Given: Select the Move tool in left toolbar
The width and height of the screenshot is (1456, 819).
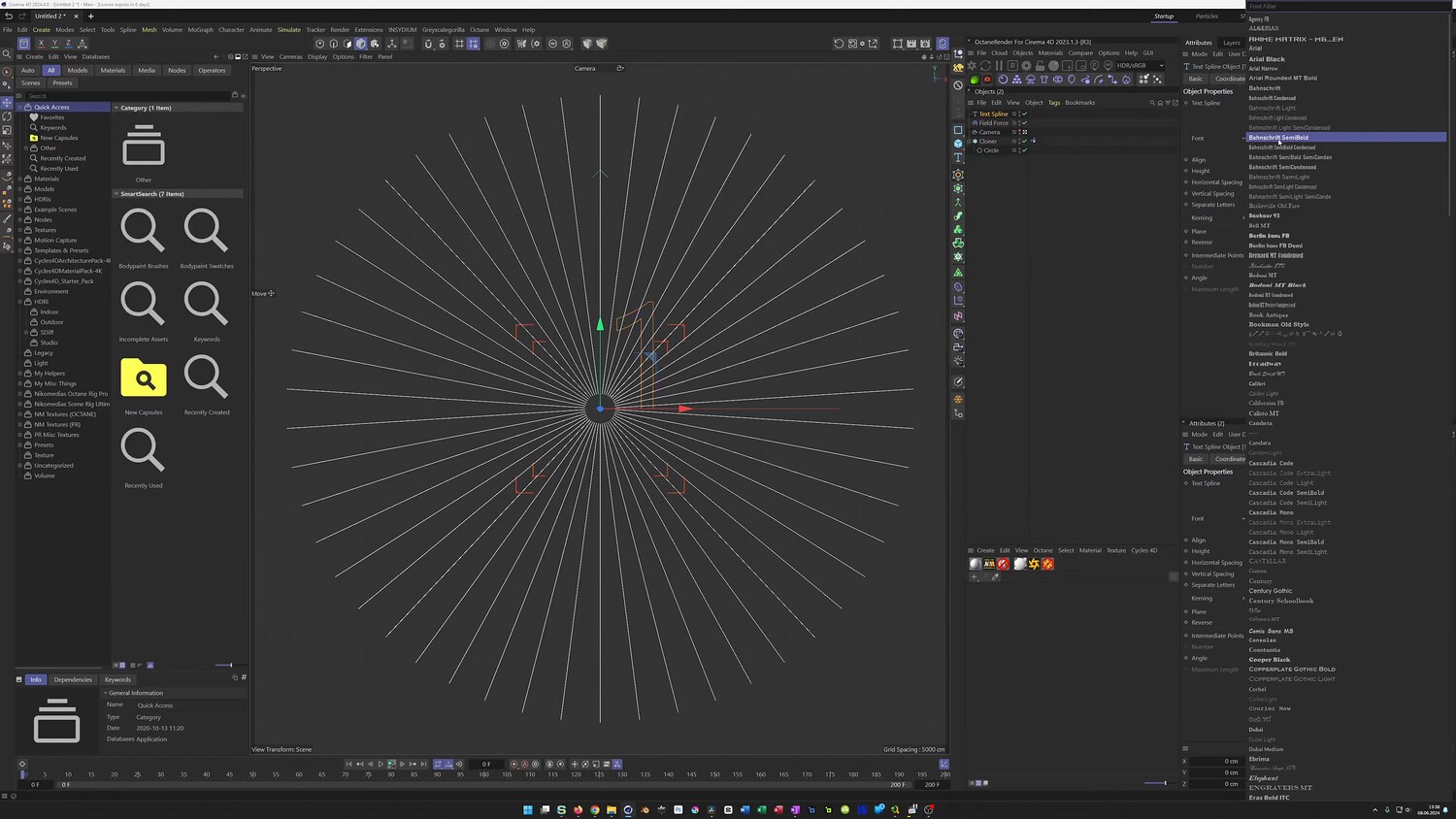Looking at the screenshot, I should (7, 102).
